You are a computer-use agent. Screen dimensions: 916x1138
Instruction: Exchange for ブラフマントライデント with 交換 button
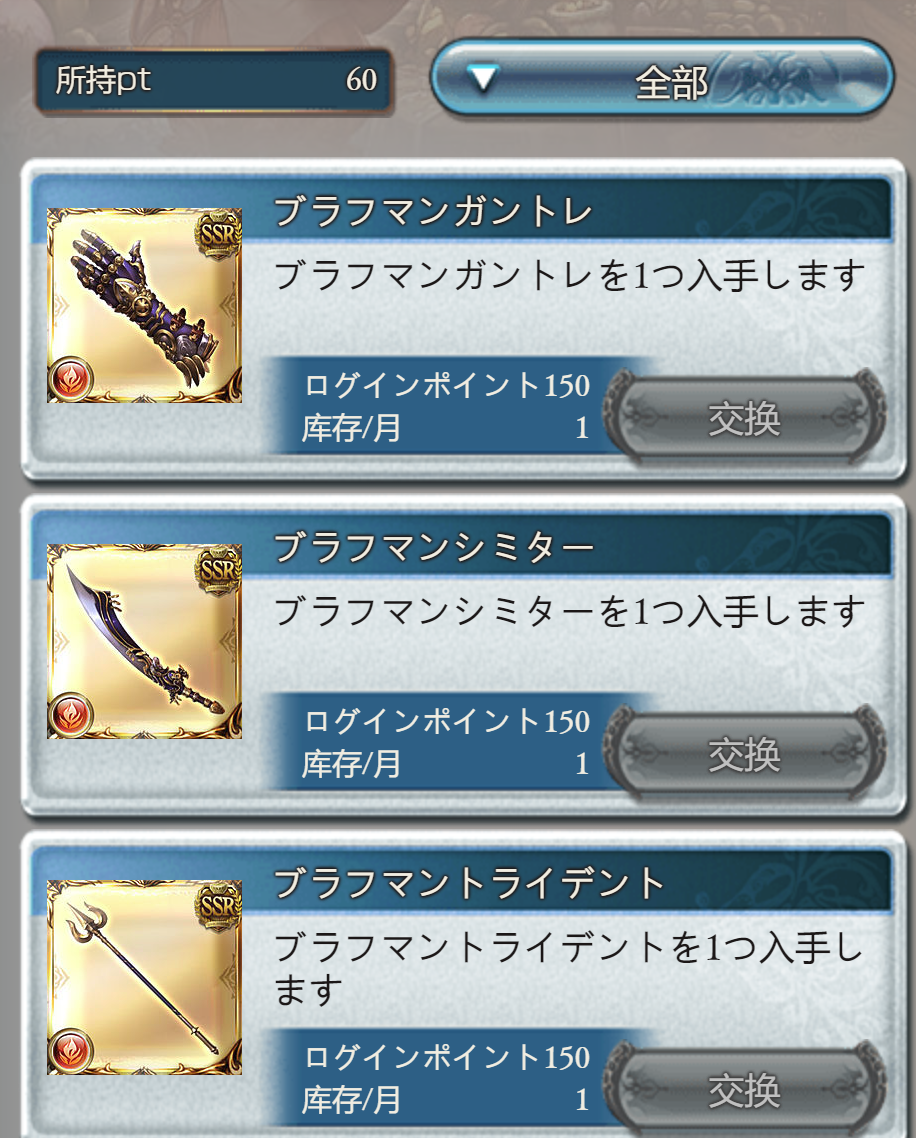[x=744, y=1090]
